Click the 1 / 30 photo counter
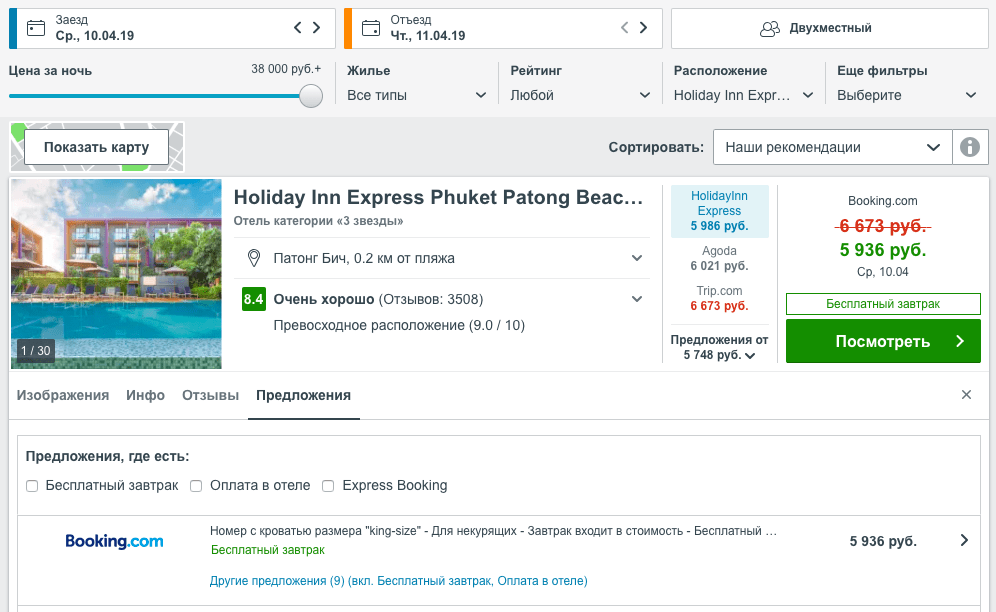Viewport: 996px width, 612px height. pos(36,350)
